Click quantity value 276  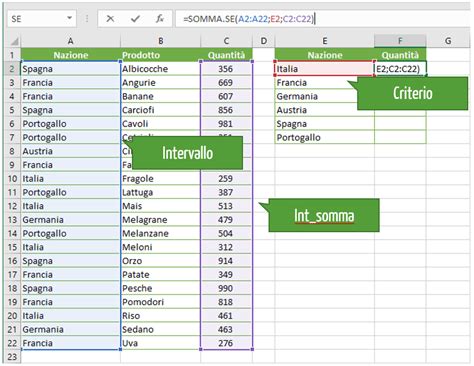coord(226,343)
